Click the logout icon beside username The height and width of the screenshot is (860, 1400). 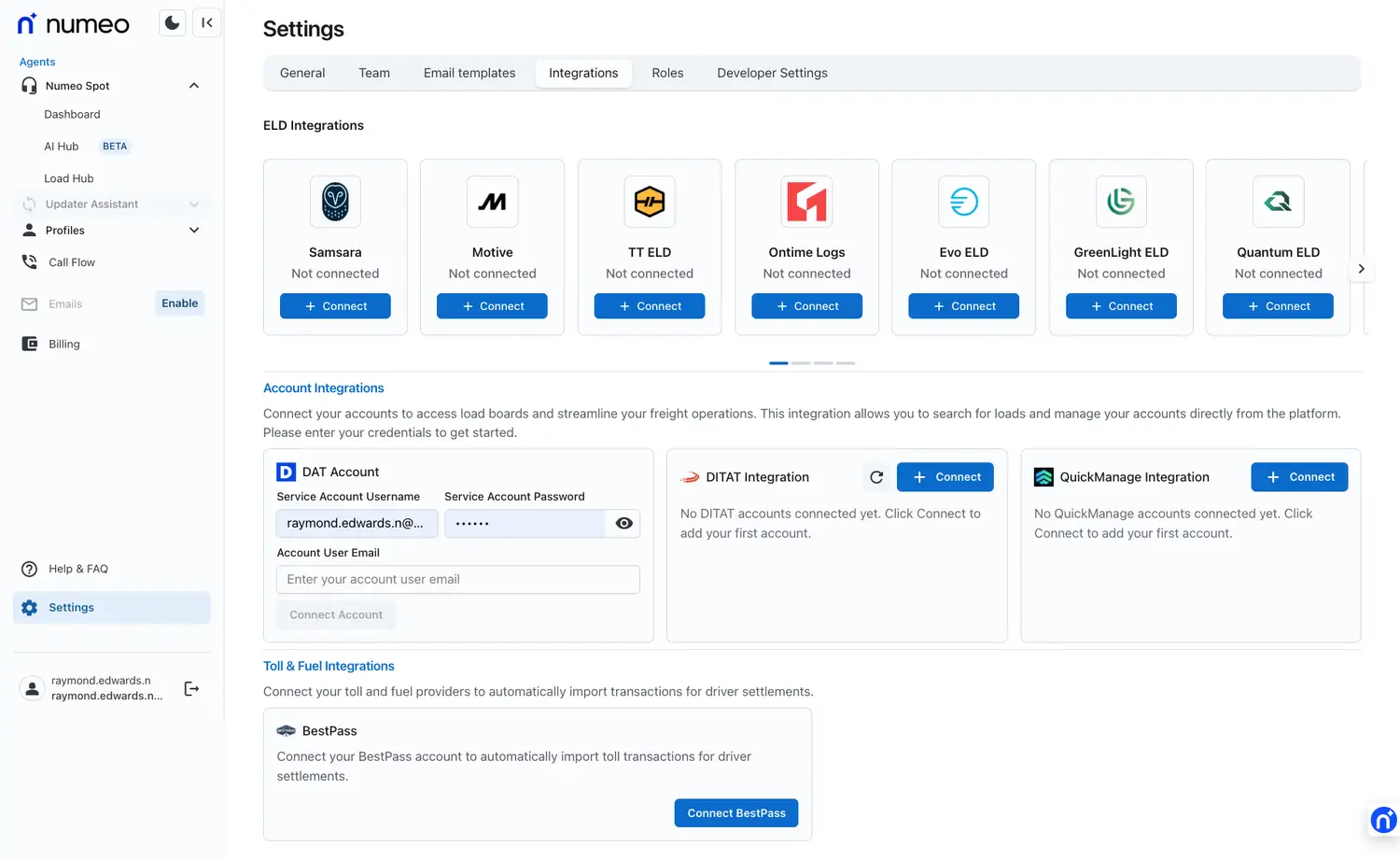coord(191,689)
